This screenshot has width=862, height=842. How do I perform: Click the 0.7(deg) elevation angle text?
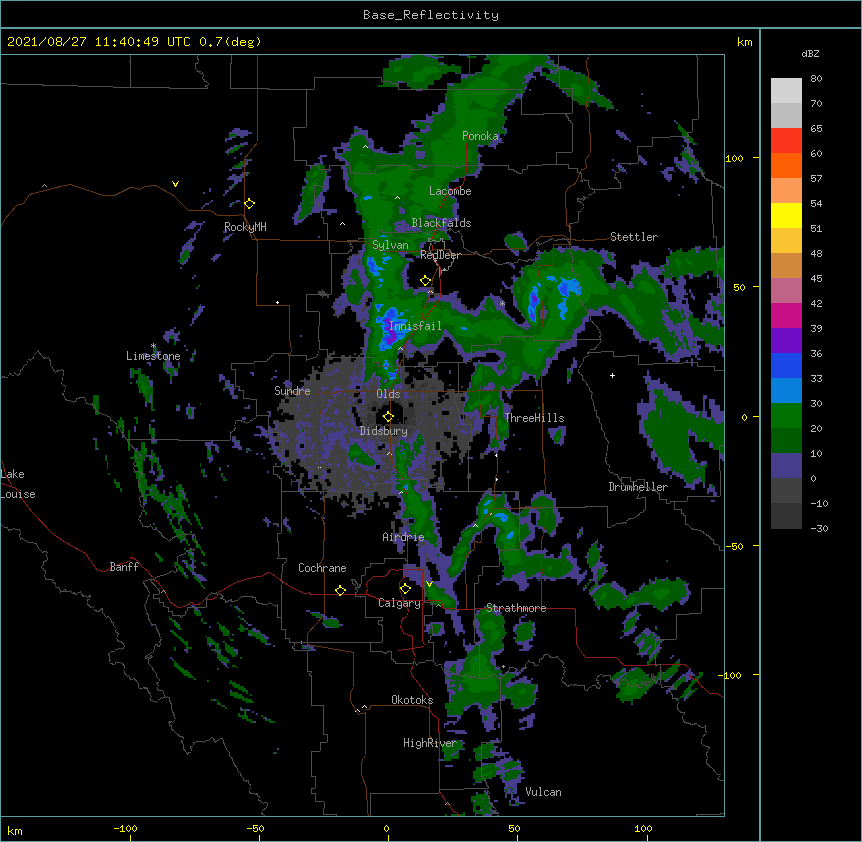230,42
